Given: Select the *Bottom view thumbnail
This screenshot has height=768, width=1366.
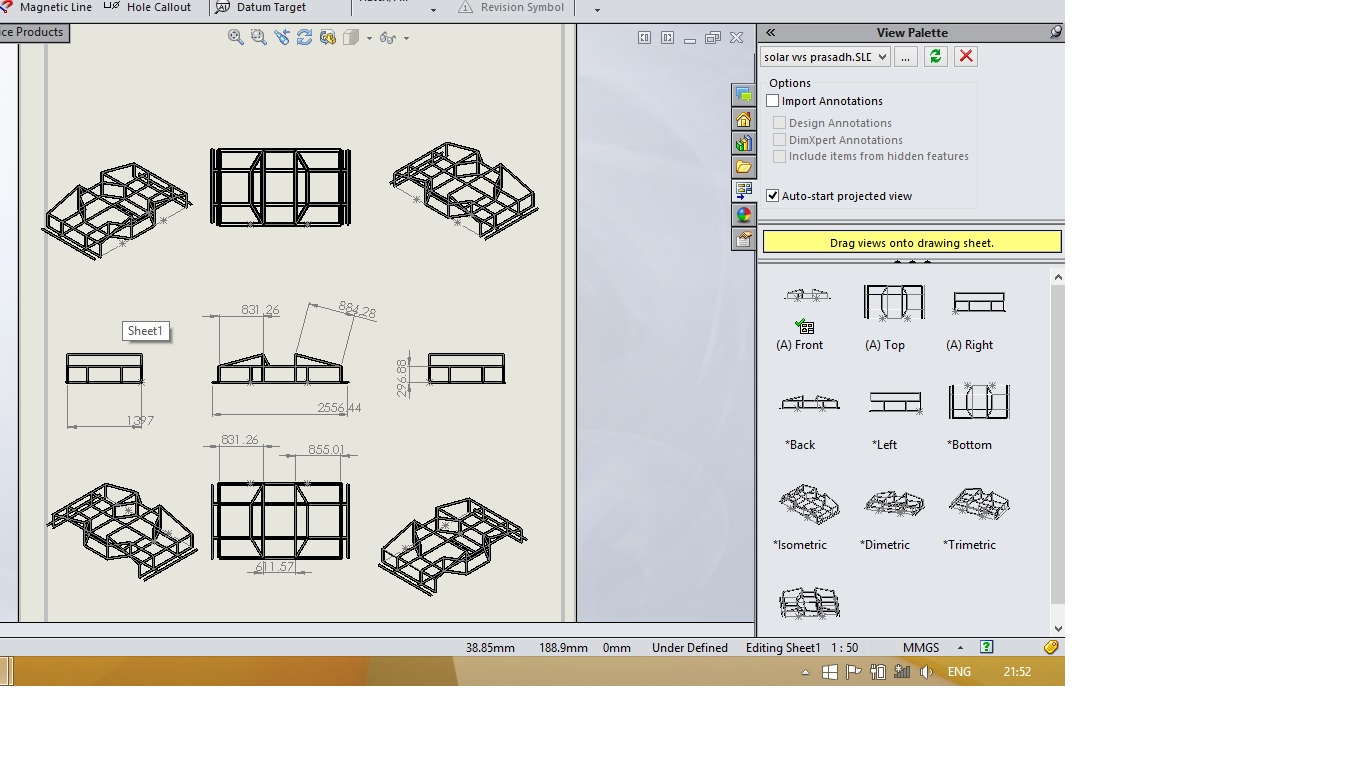Looking at the screenshot, I should [979, 401].
